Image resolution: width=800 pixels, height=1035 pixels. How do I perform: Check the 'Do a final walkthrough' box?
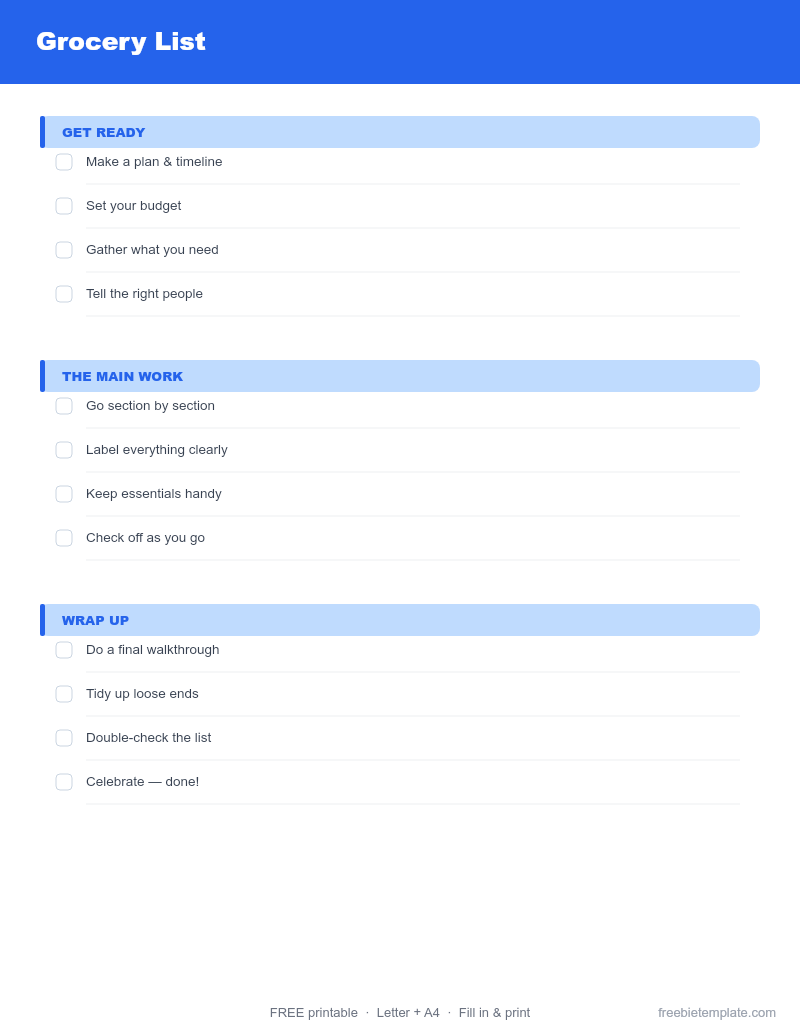click(x=64, y=650)
